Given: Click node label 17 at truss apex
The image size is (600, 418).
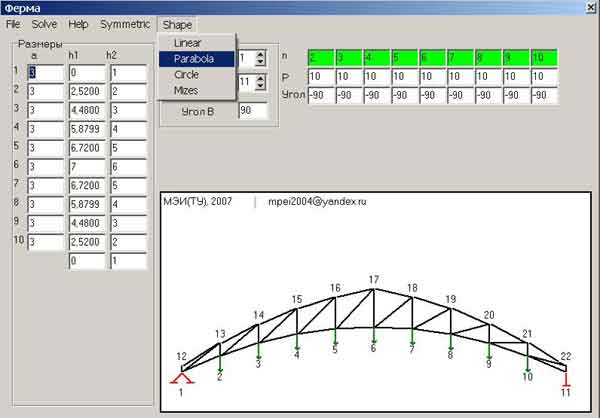Looking at the screenshot, I should (x=374, y=280).
